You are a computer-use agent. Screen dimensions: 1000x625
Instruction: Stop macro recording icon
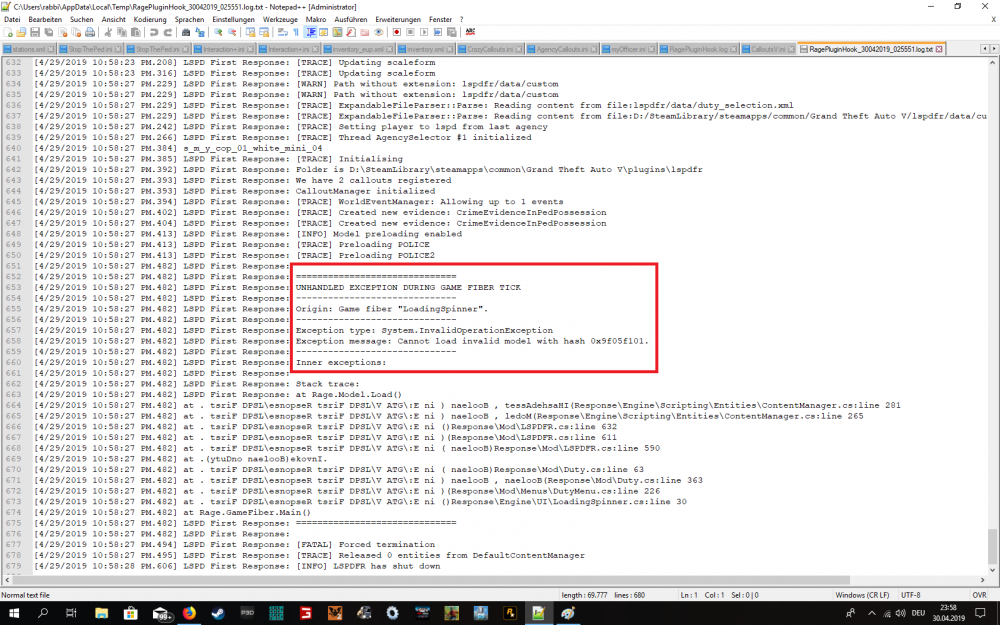(x=410, y=32)
